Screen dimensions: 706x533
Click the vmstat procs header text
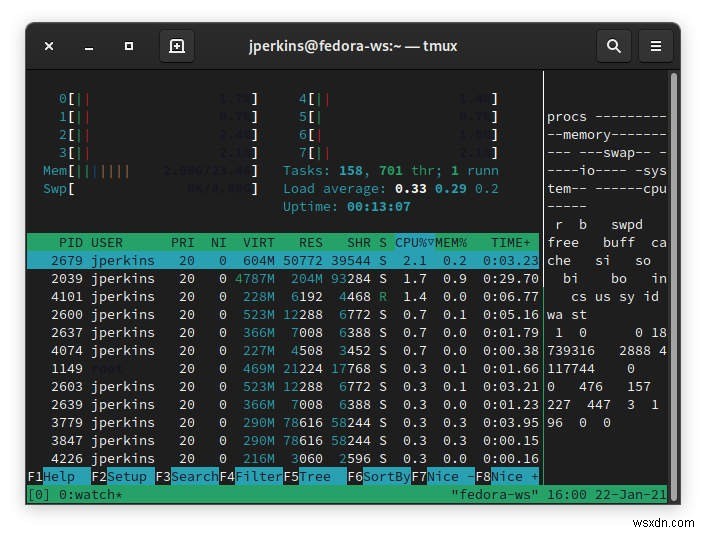coord(567,117)
